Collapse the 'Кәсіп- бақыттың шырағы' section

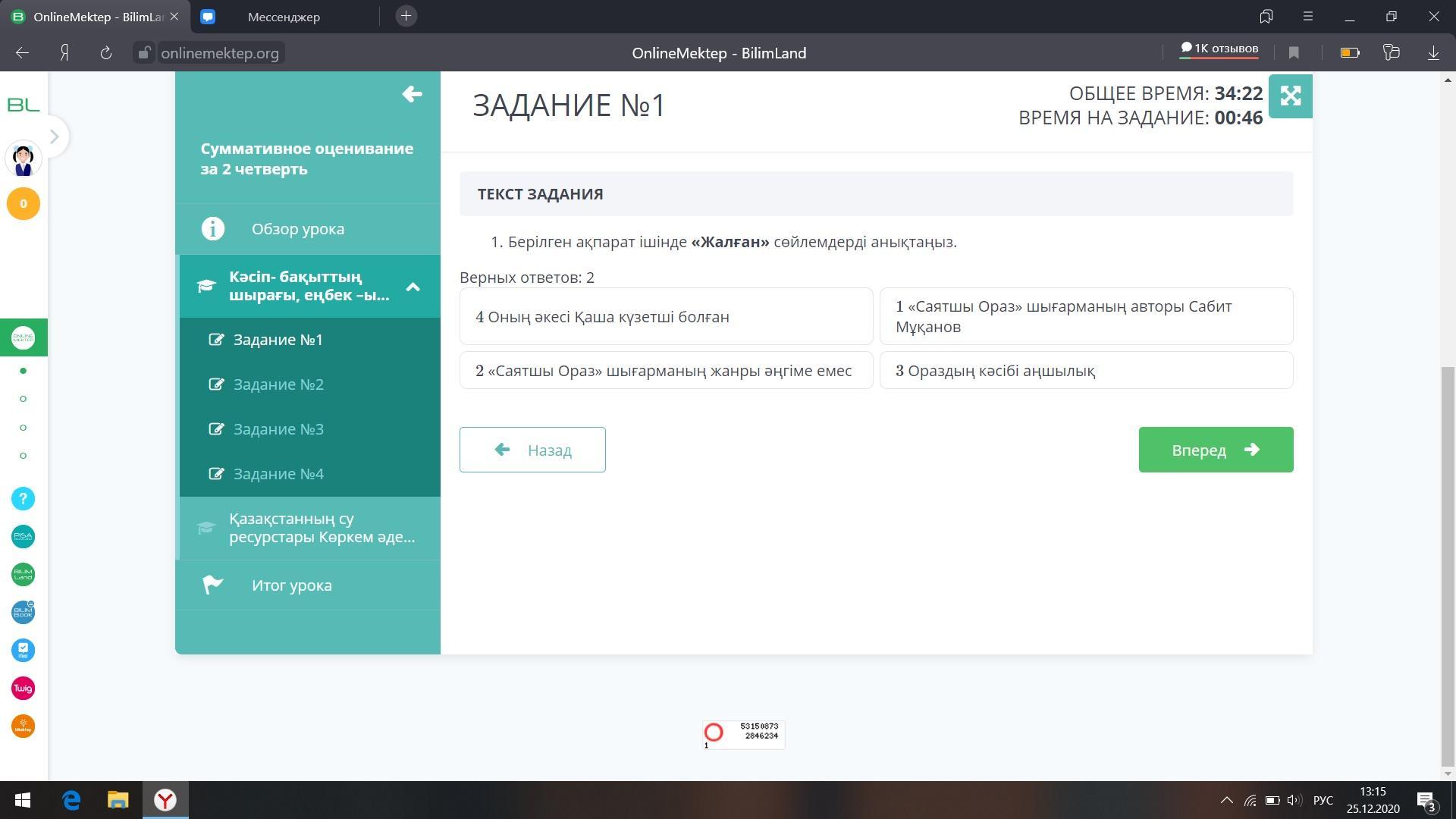coord(413,287)
